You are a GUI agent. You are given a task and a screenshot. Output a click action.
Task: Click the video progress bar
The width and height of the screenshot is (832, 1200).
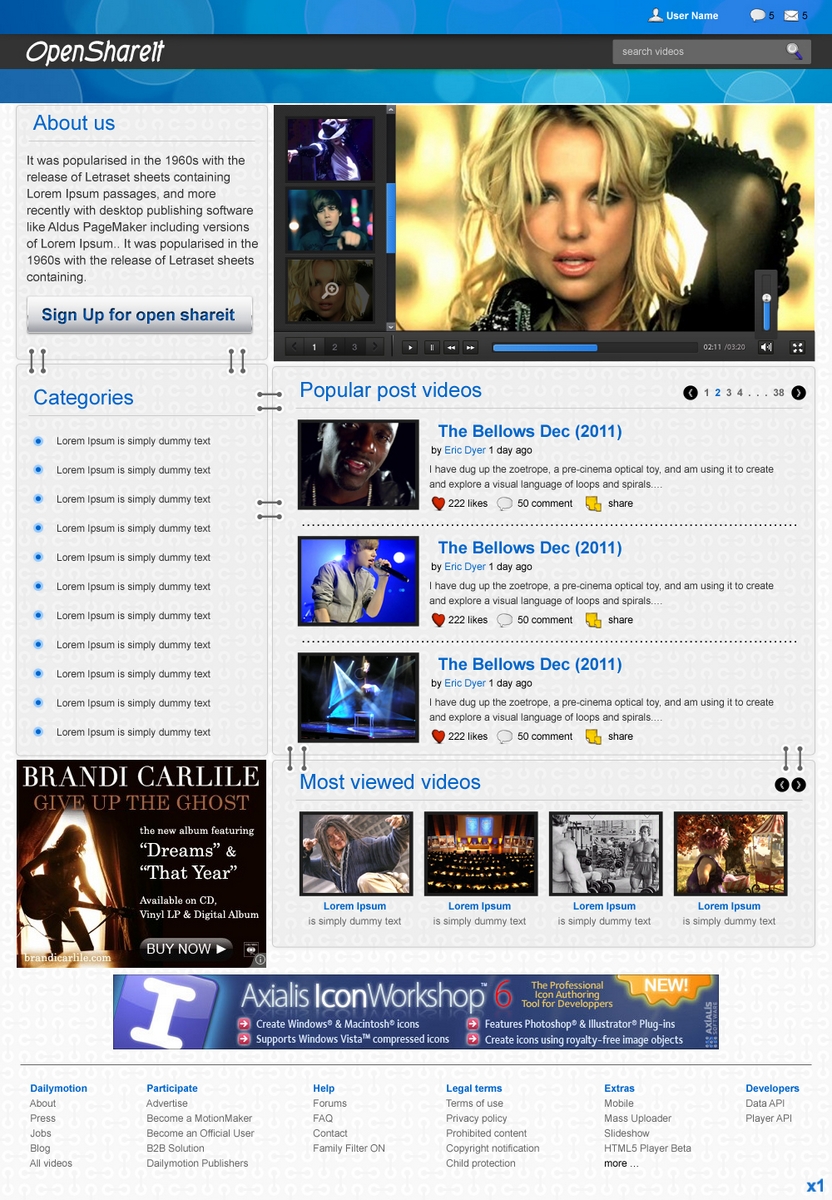(594, 347)
